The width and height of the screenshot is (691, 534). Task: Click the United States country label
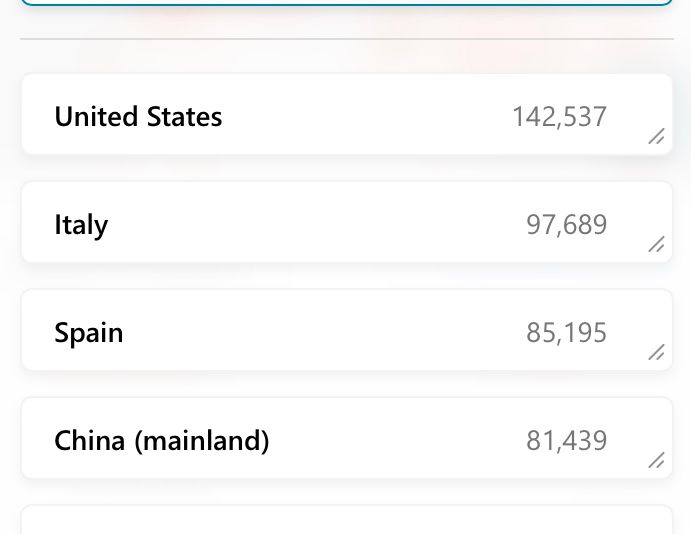(x=138, y=117)
